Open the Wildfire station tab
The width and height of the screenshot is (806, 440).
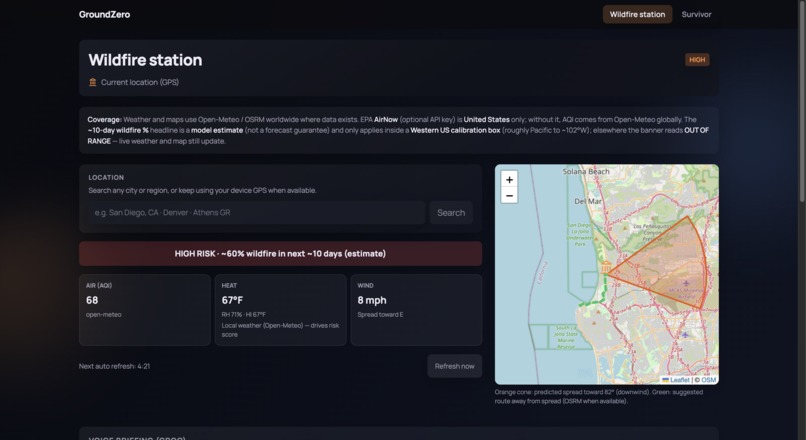(637, 14)
